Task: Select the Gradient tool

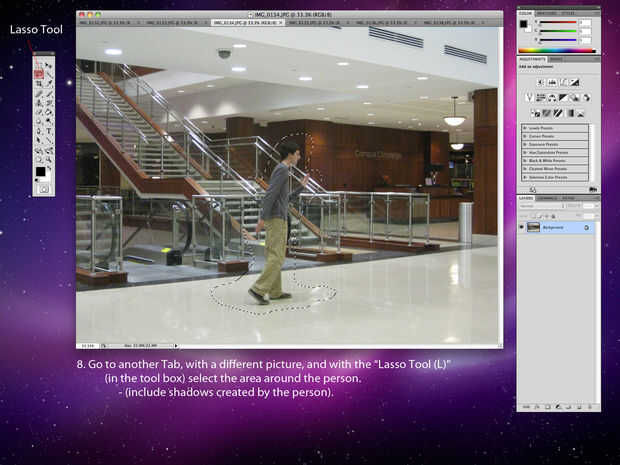Action: (x=49, y=112)
